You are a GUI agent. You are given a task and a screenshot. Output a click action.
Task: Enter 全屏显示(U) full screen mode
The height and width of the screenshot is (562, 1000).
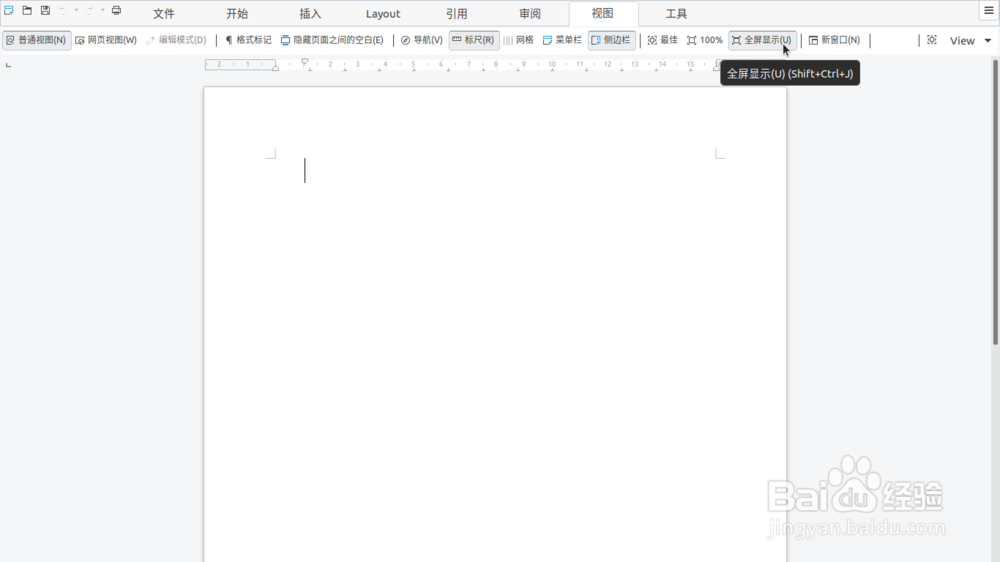tap(762, 40)
